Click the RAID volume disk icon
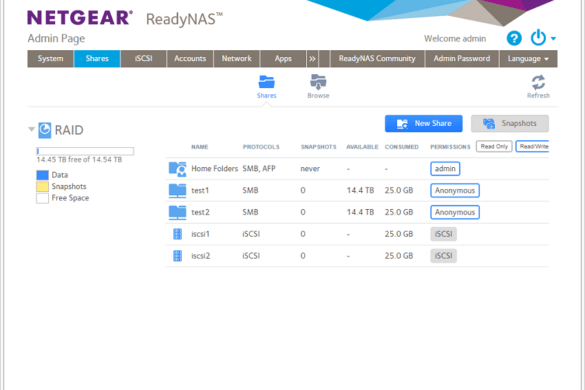The image size is (585, 390). 45,130
